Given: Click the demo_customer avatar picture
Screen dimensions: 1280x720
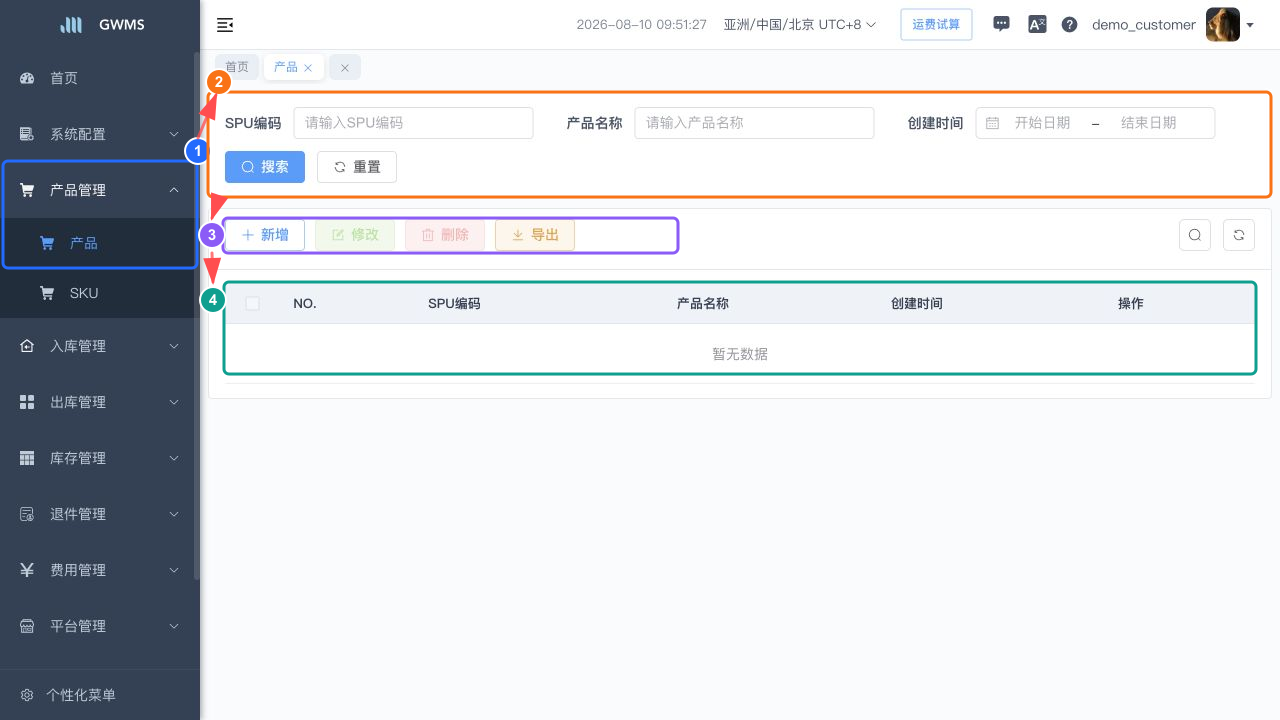Looking at the screenshot, I should [x=1223, y=24].
